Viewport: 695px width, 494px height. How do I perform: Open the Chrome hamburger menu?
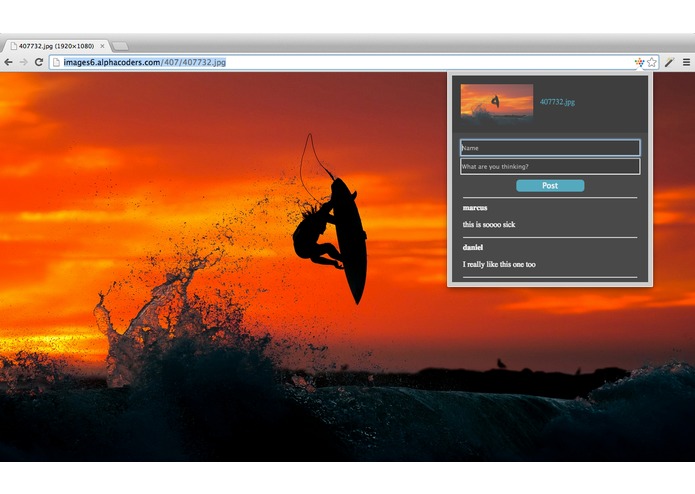[x=686, y=62]
